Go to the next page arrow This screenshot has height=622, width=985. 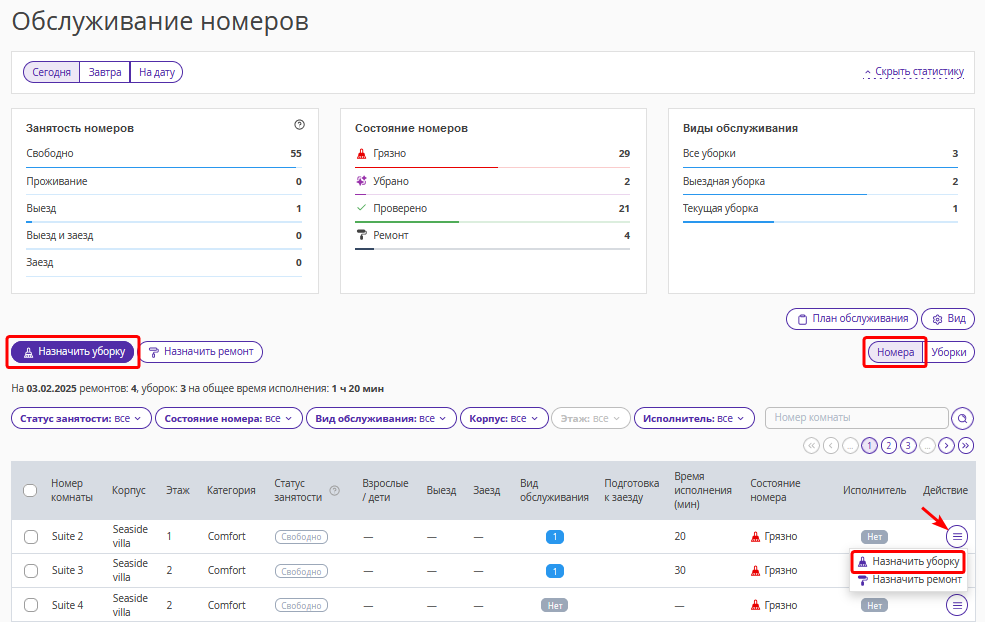click(946, 445)
